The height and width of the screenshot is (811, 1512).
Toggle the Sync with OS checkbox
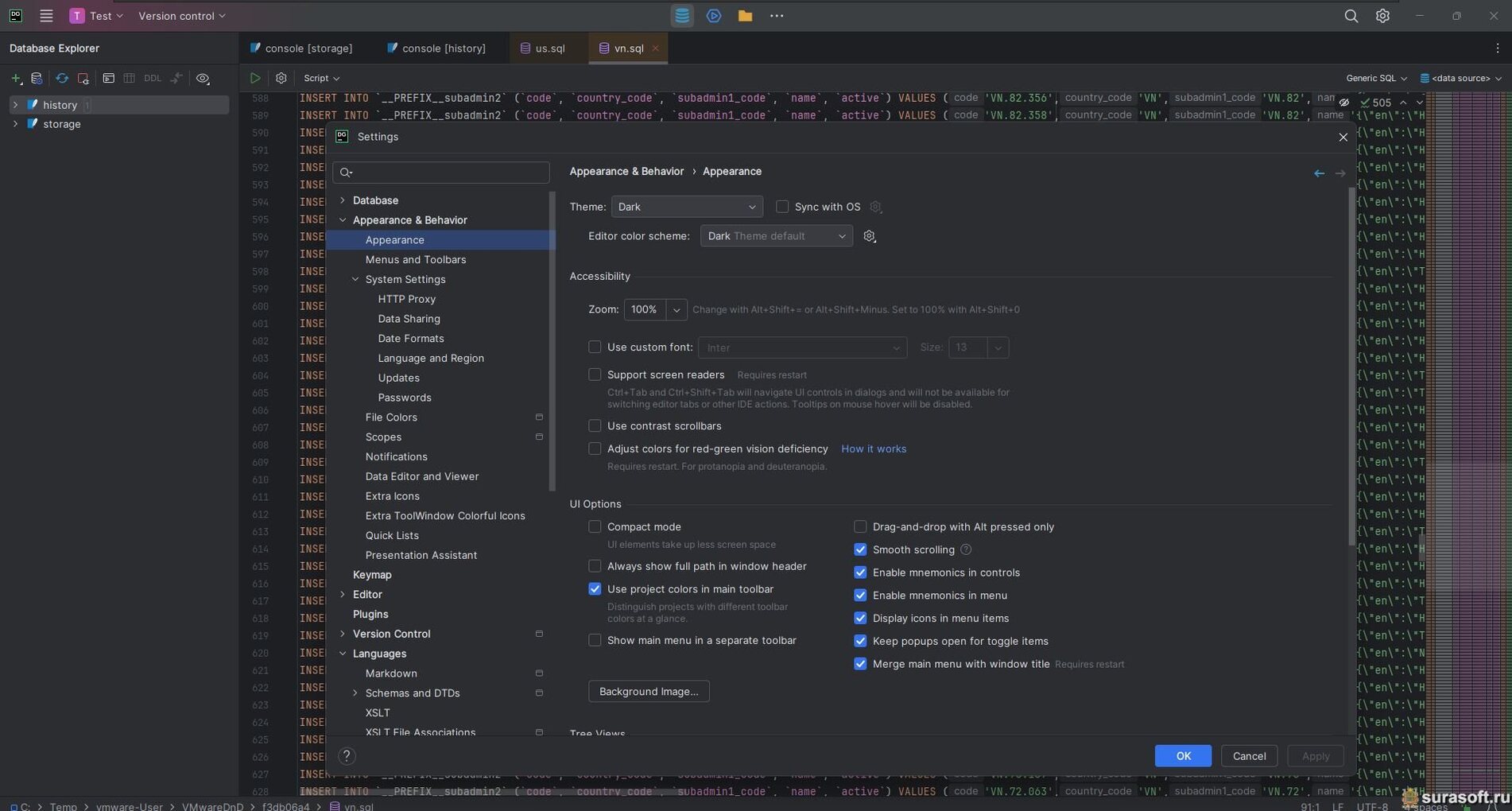tap(782, 207)
